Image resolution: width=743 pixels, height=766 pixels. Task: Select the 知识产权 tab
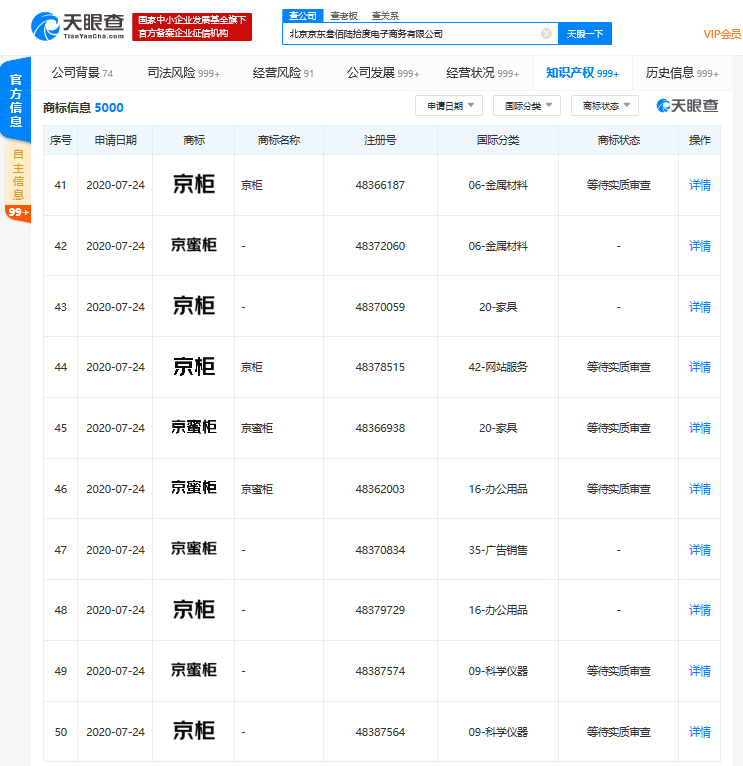[582, 73]
